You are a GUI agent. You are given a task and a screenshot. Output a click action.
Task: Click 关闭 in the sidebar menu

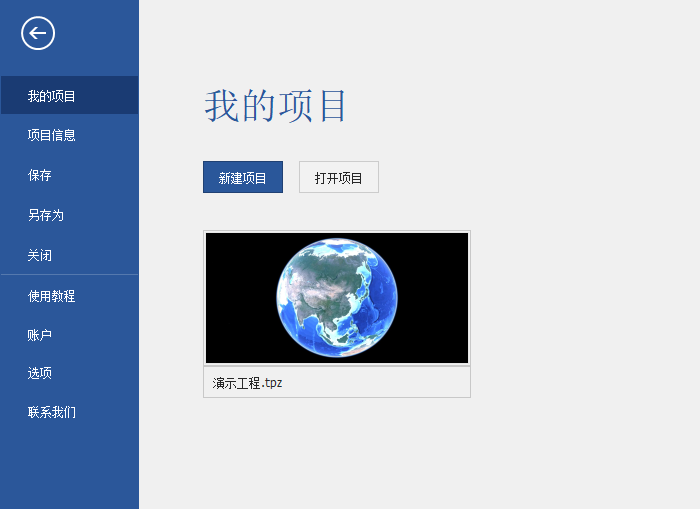point(40,255)
